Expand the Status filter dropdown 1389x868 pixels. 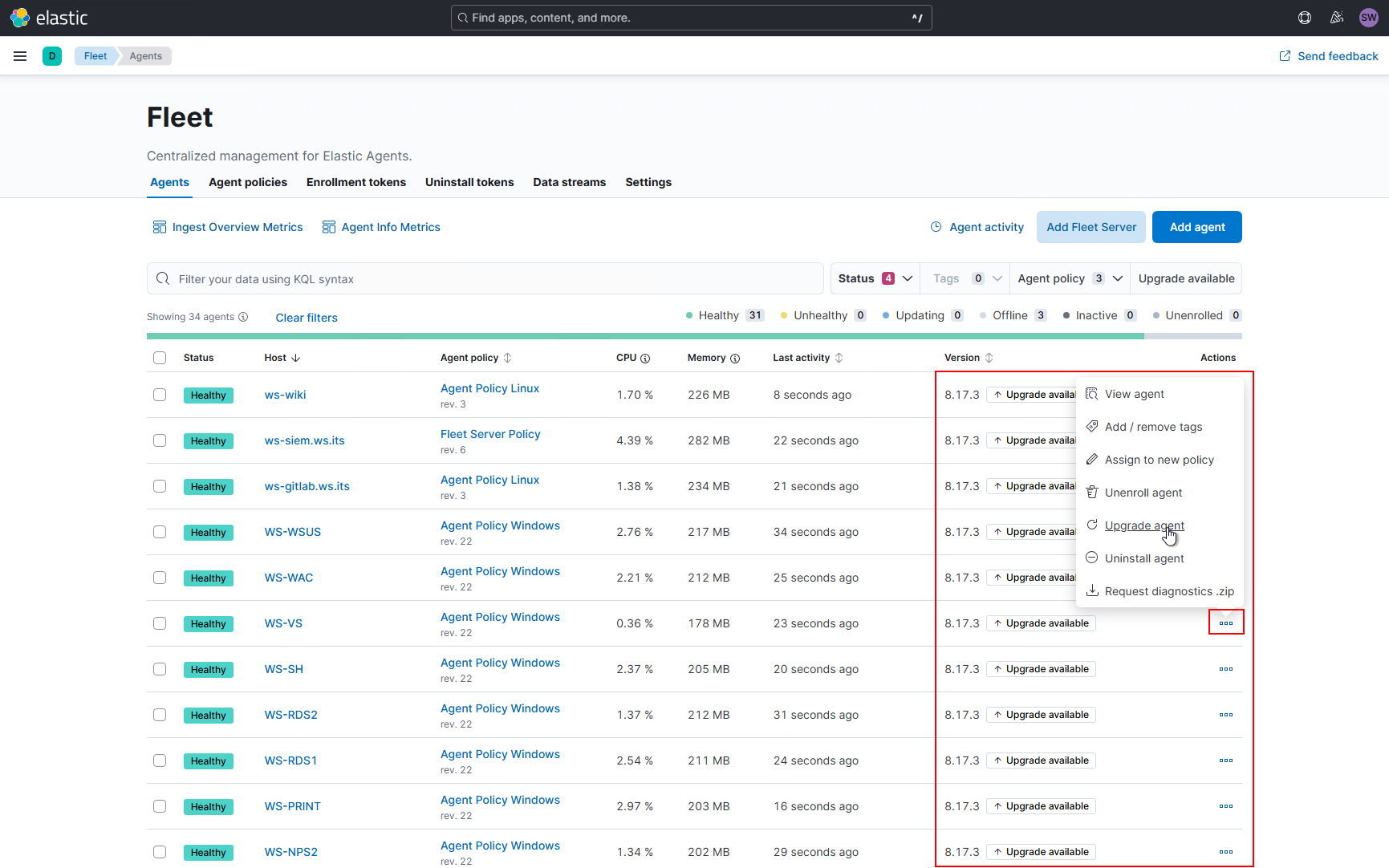click(875, 278)
